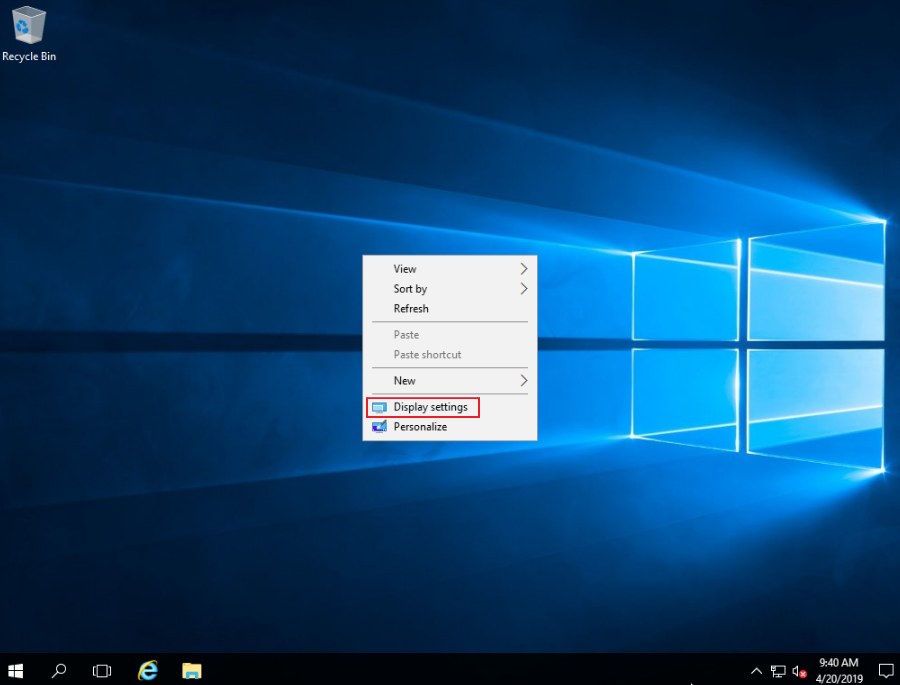This screenshot has width=900, height=685.
Task: Show hidden system tray icons
Action: click(757, 671)
